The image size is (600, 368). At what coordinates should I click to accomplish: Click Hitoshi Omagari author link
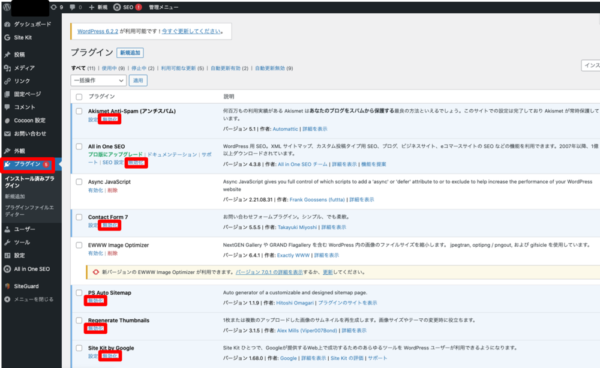295,303
